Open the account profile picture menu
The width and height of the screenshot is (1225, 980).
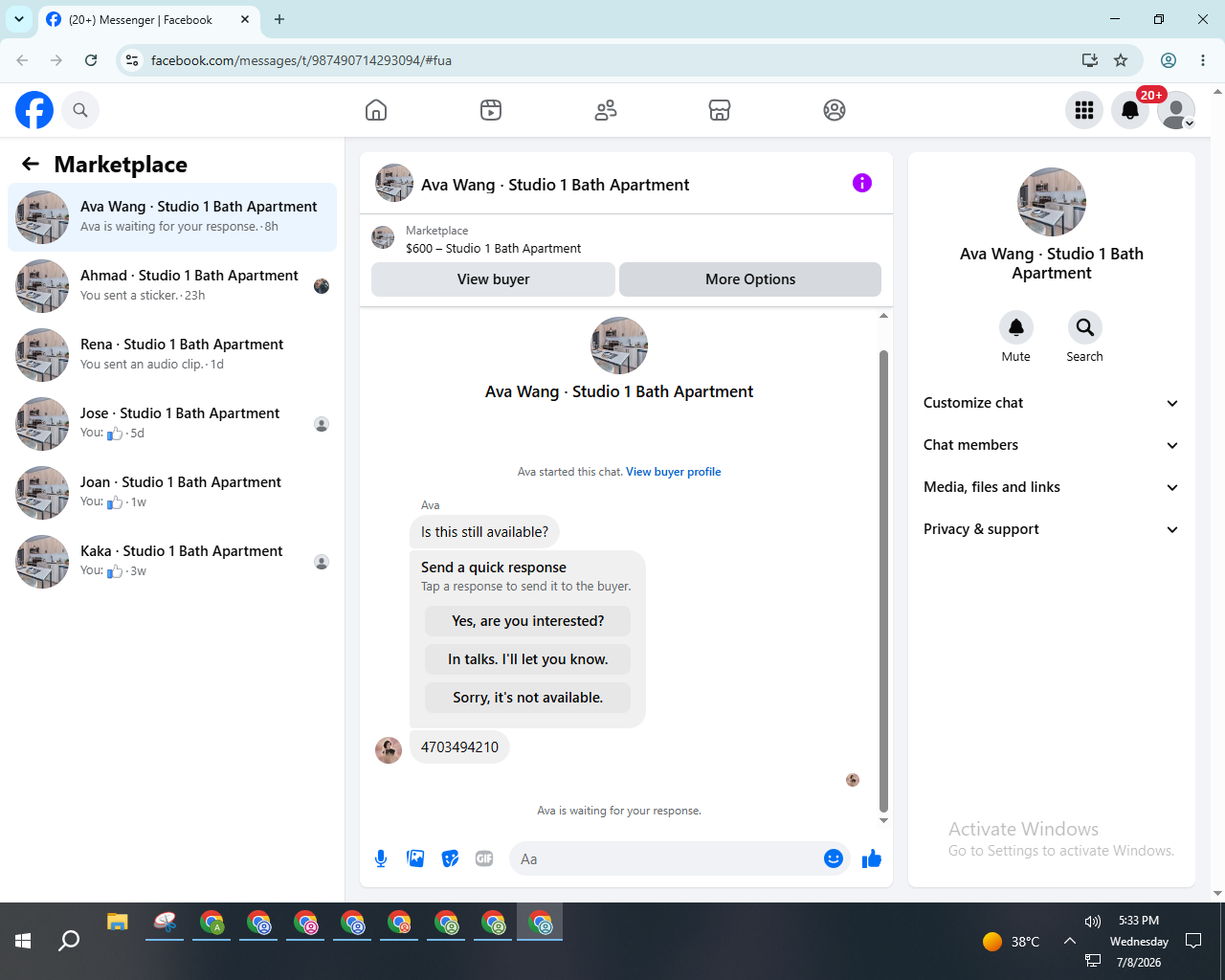pyautogui.click(x=1176, y=110)
